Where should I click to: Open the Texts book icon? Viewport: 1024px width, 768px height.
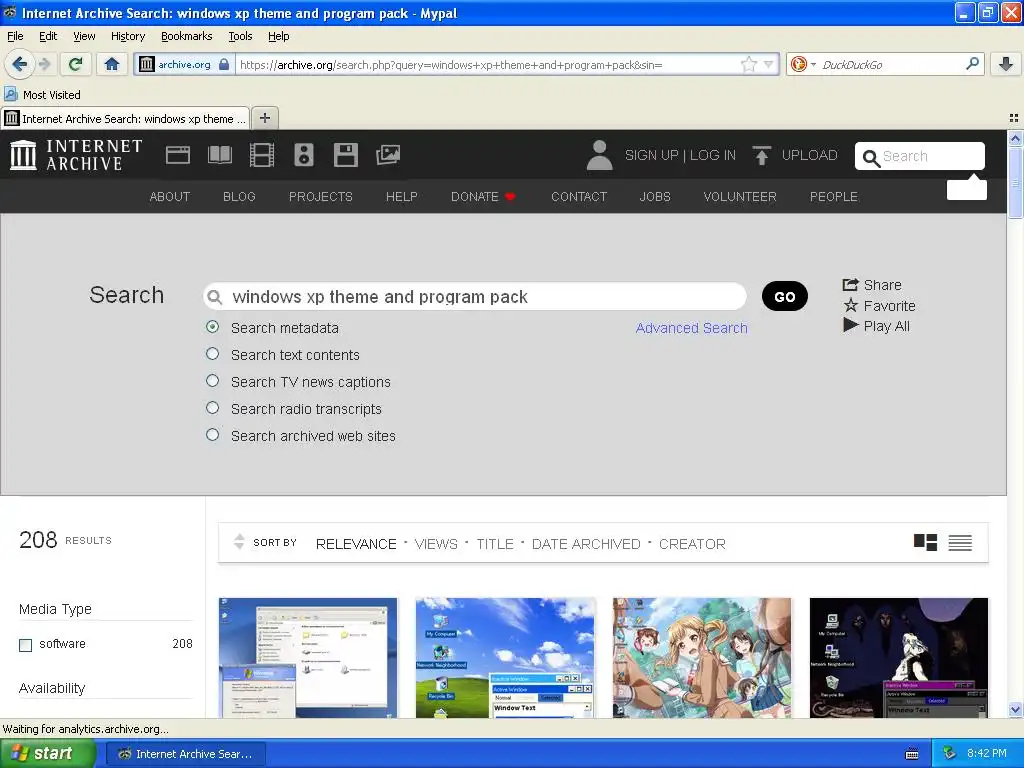pyautogui.click(x=219, y=155)
